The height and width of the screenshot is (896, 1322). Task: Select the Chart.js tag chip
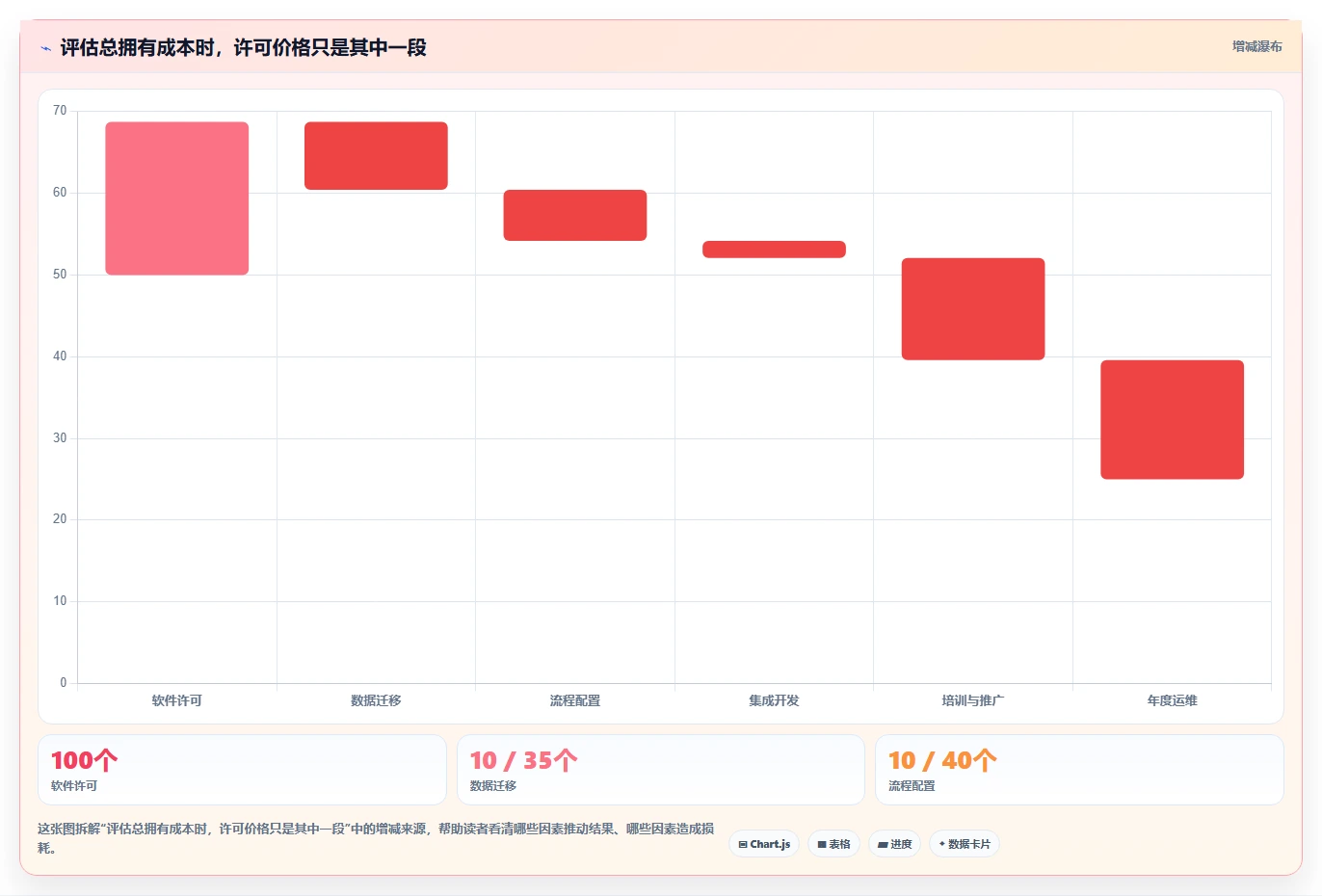(x=764, y=844)
